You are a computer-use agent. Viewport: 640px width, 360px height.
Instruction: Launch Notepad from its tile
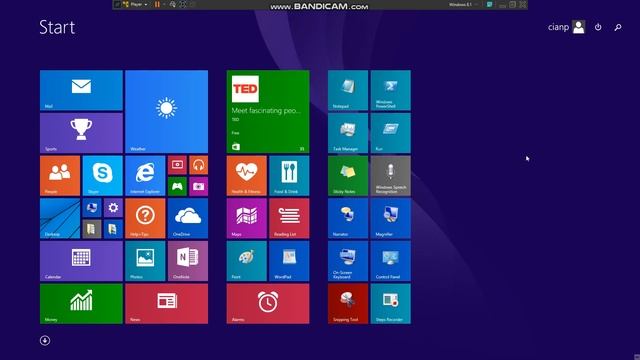(348, 90)
